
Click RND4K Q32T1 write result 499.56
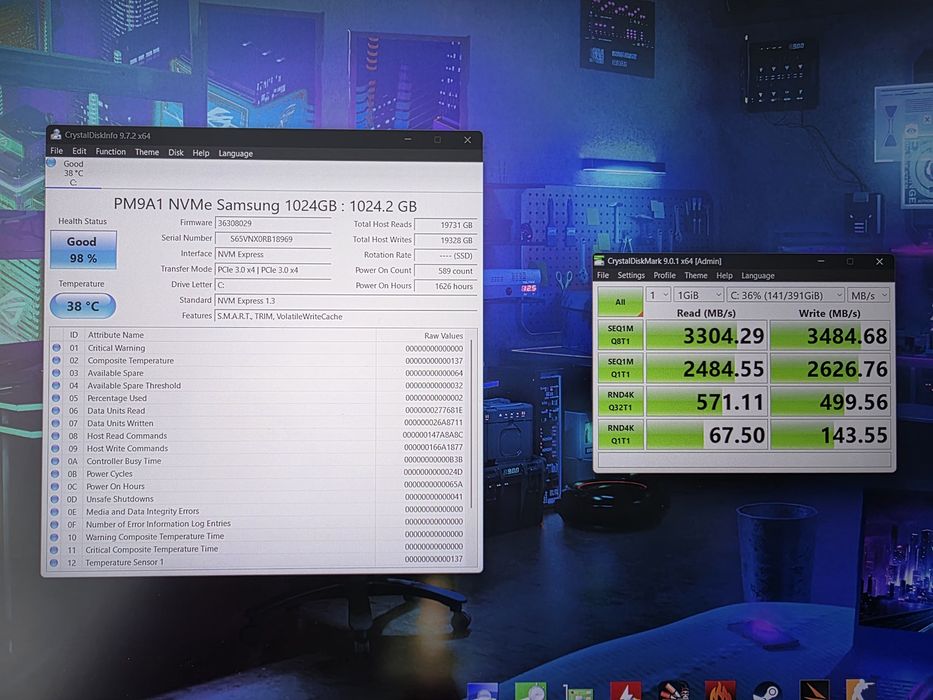[831, 402]
